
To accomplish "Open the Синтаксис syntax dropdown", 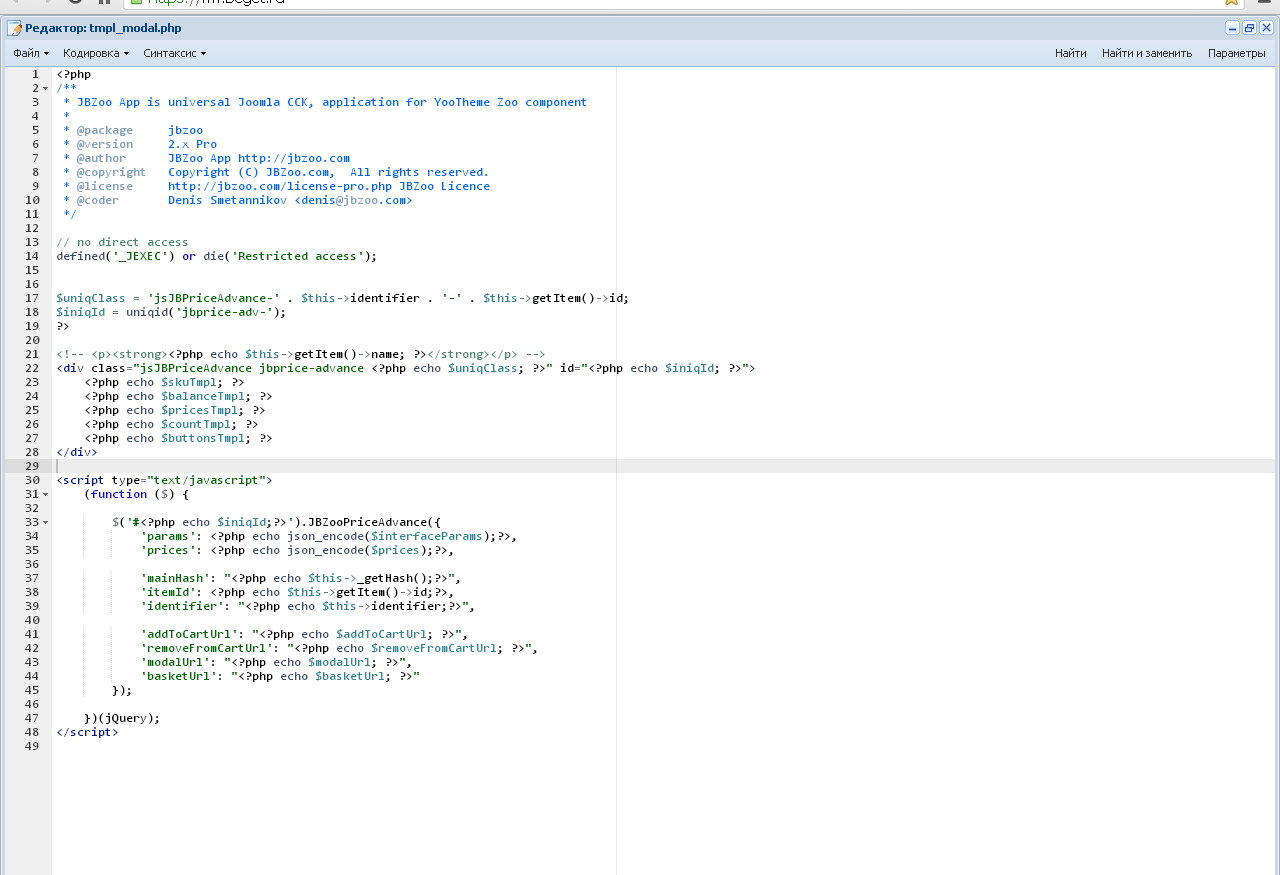I will pyautogui.click(x=174, y=53).
